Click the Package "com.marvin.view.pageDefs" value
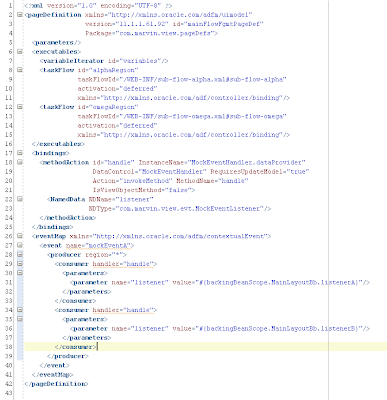 166,33
